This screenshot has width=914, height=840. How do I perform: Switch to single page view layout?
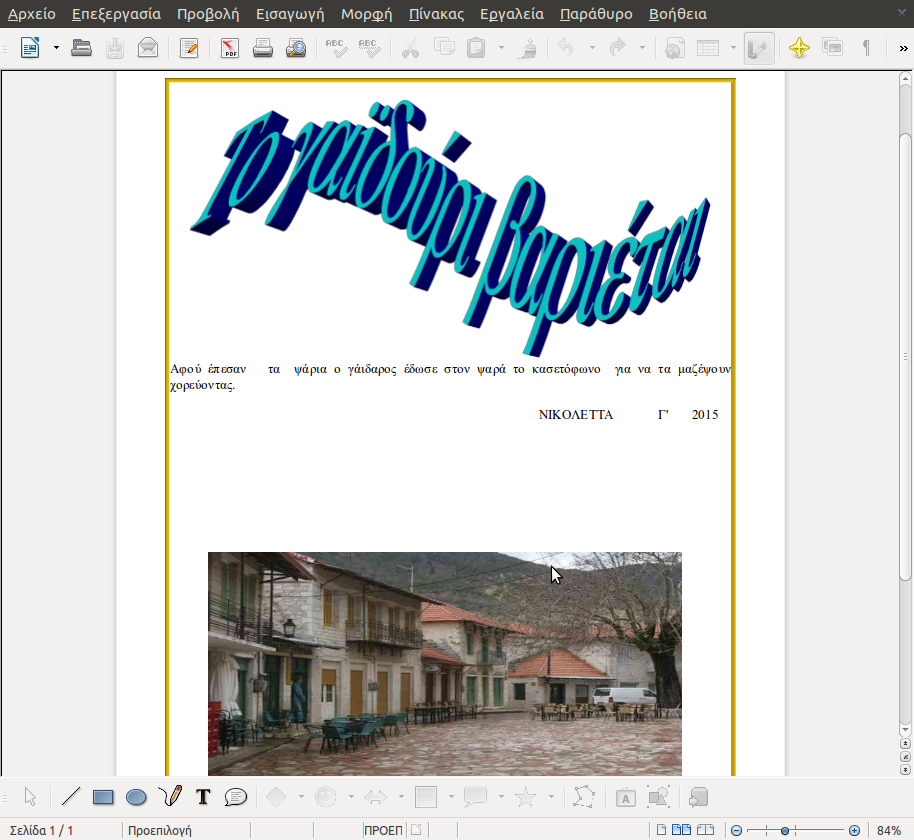click(662, 830)
